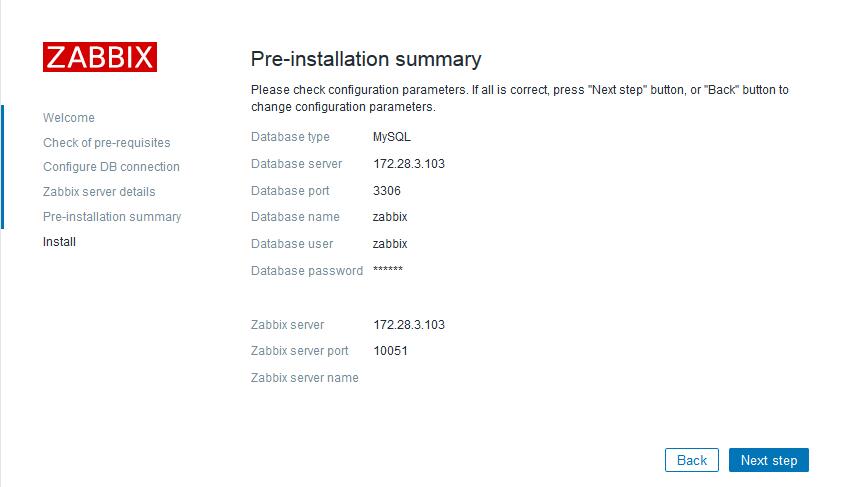
Task: Click the Zabbix server port 10051
Action: click(390, 351)
